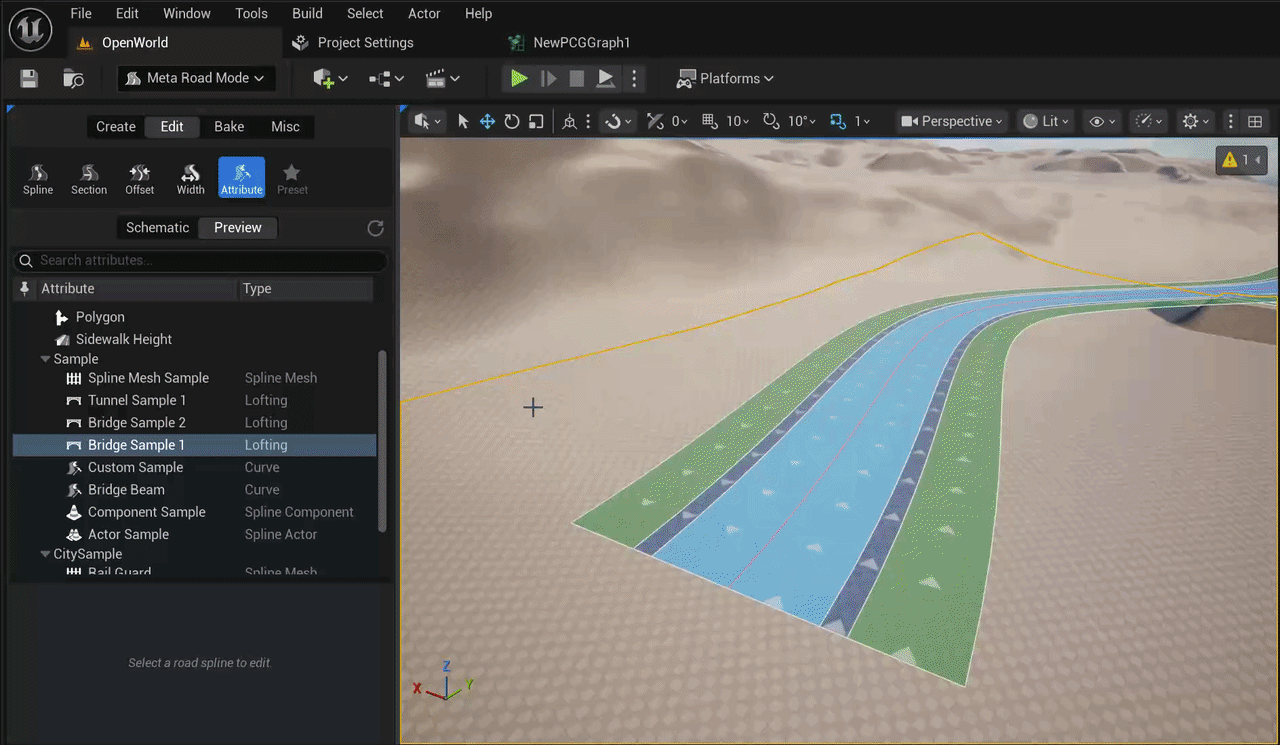Switch to the Schematic view

(x=157, y=228)
